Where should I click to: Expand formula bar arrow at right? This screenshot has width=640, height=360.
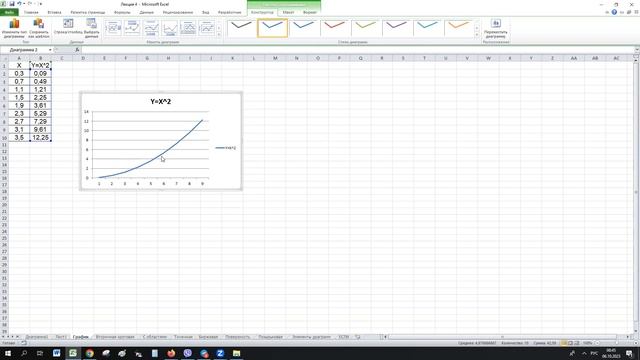coord(636,50)
